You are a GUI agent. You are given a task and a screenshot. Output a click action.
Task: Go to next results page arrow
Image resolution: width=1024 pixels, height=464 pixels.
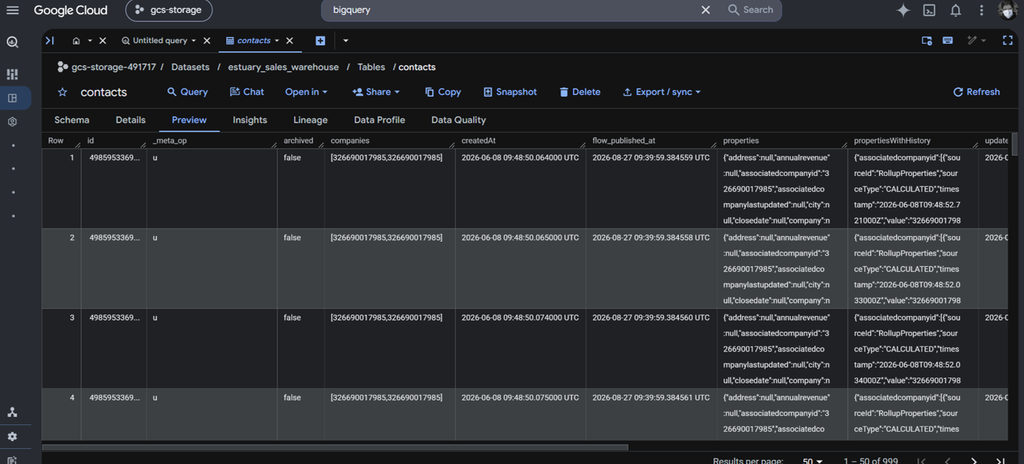(x=974, y=461)
